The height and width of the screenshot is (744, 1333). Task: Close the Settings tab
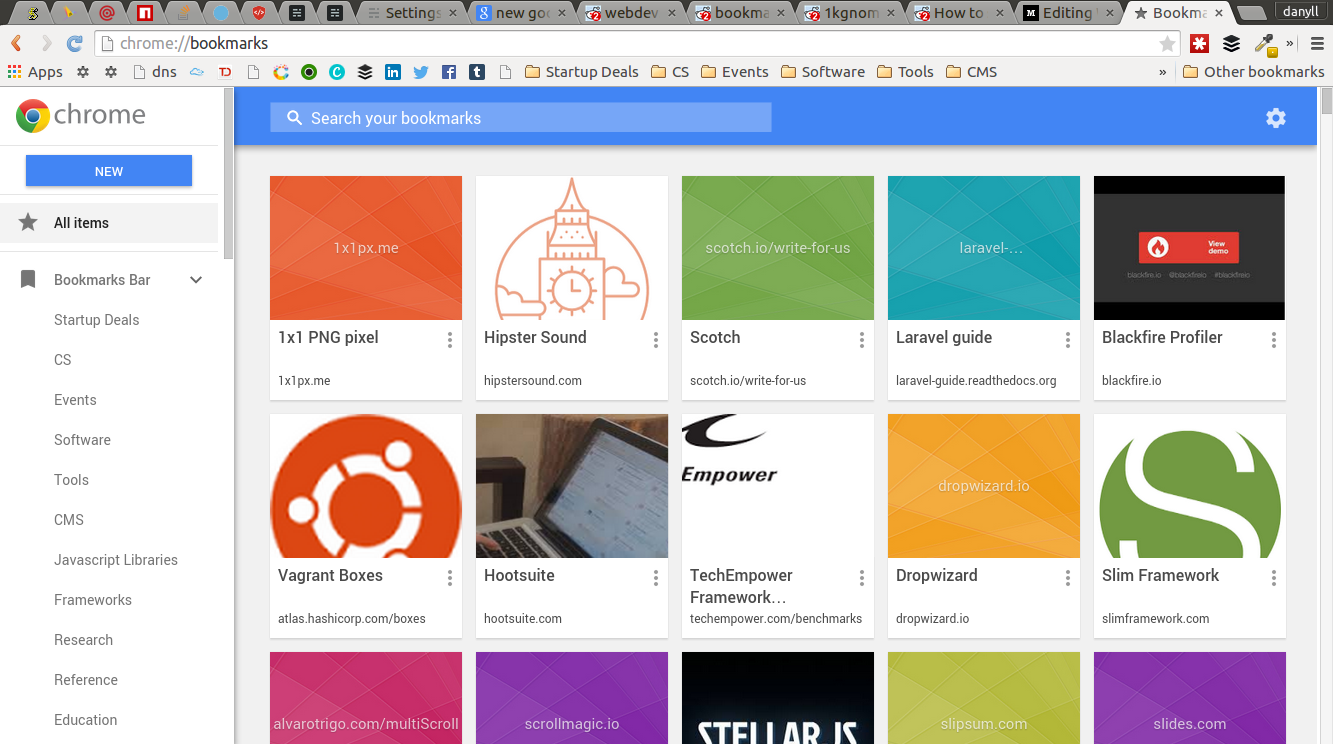tap(453, 13)
